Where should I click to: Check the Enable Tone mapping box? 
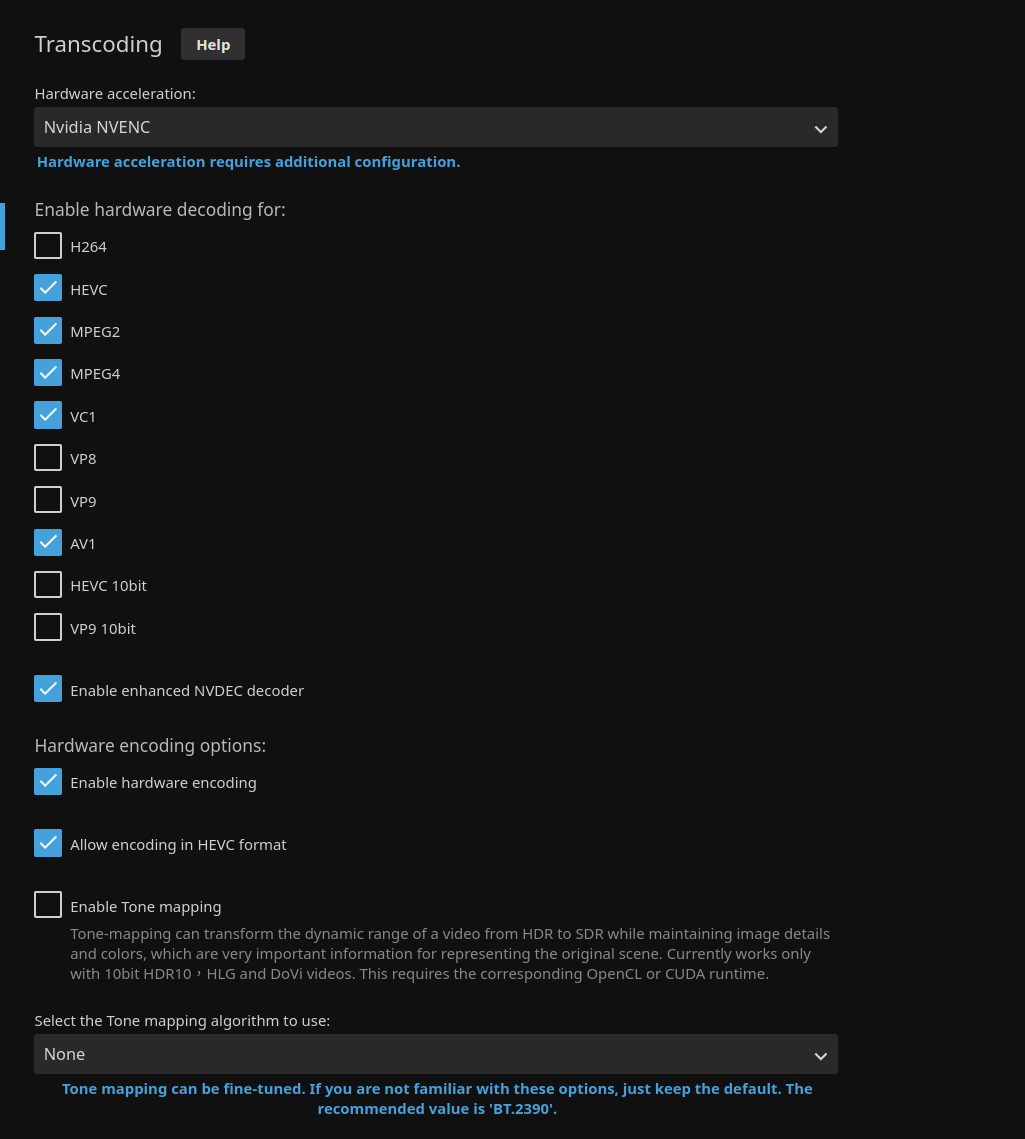48,906
